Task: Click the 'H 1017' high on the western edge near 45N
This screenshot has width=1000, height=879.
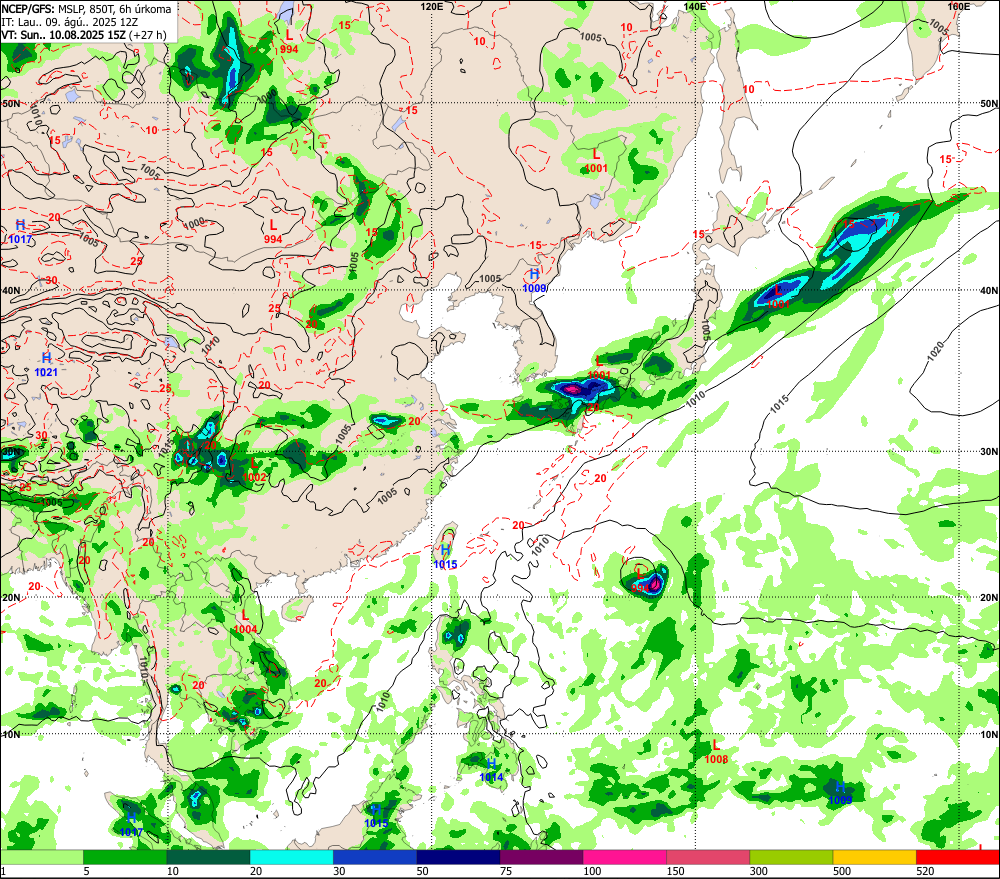Action: point(20,232)
